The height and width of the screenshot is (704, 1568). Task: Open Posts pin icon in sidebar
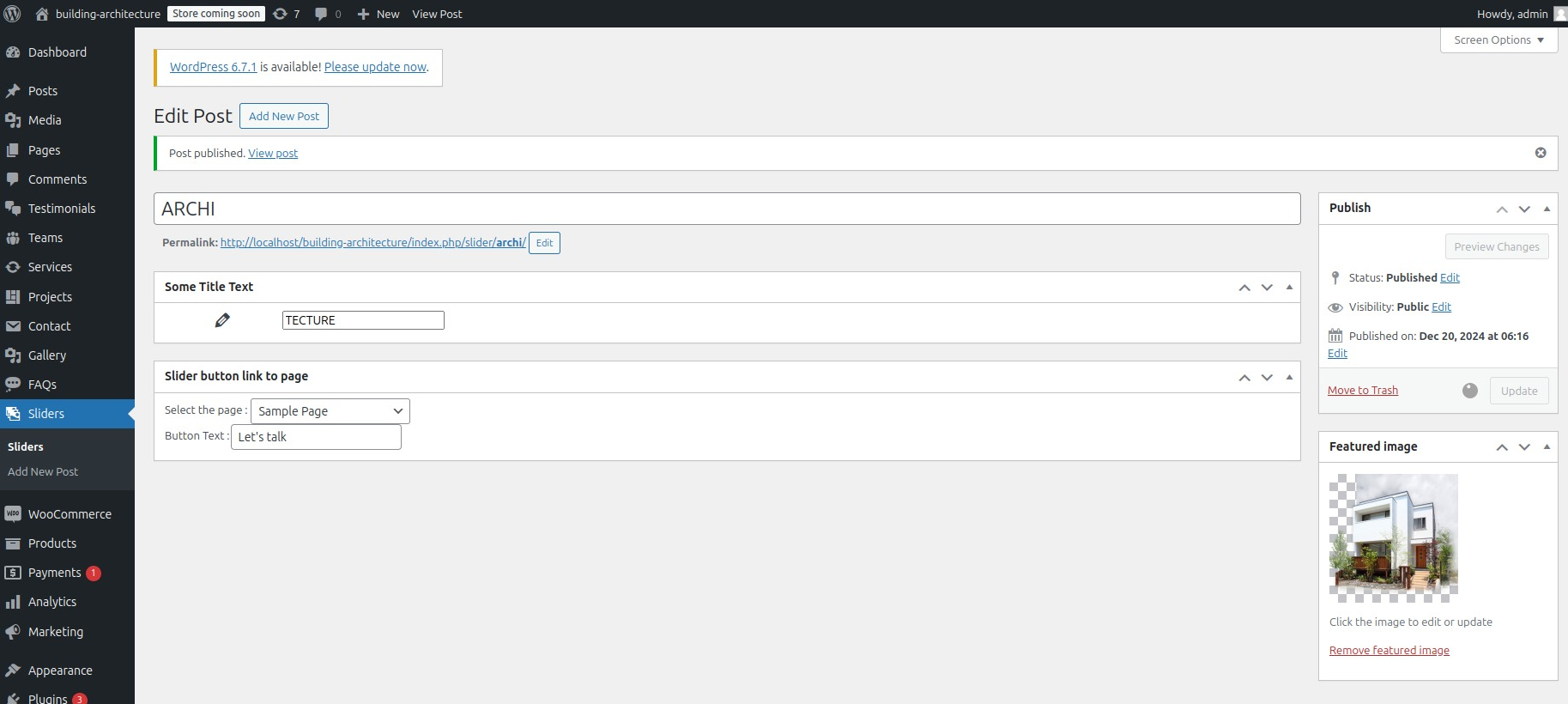pos(13,91)
